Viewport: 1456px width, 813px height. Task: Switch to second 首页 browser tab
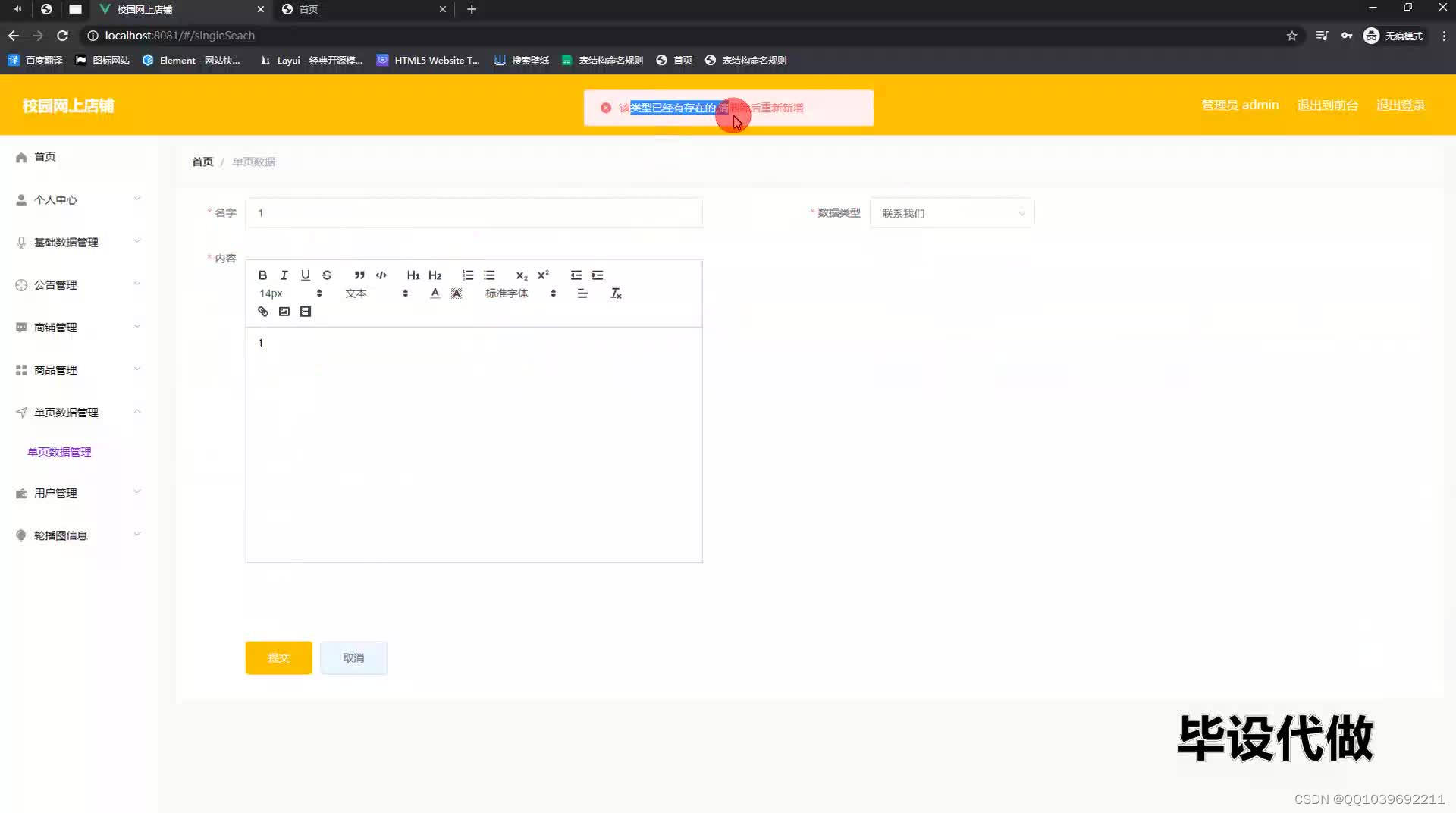pos(364,9)
